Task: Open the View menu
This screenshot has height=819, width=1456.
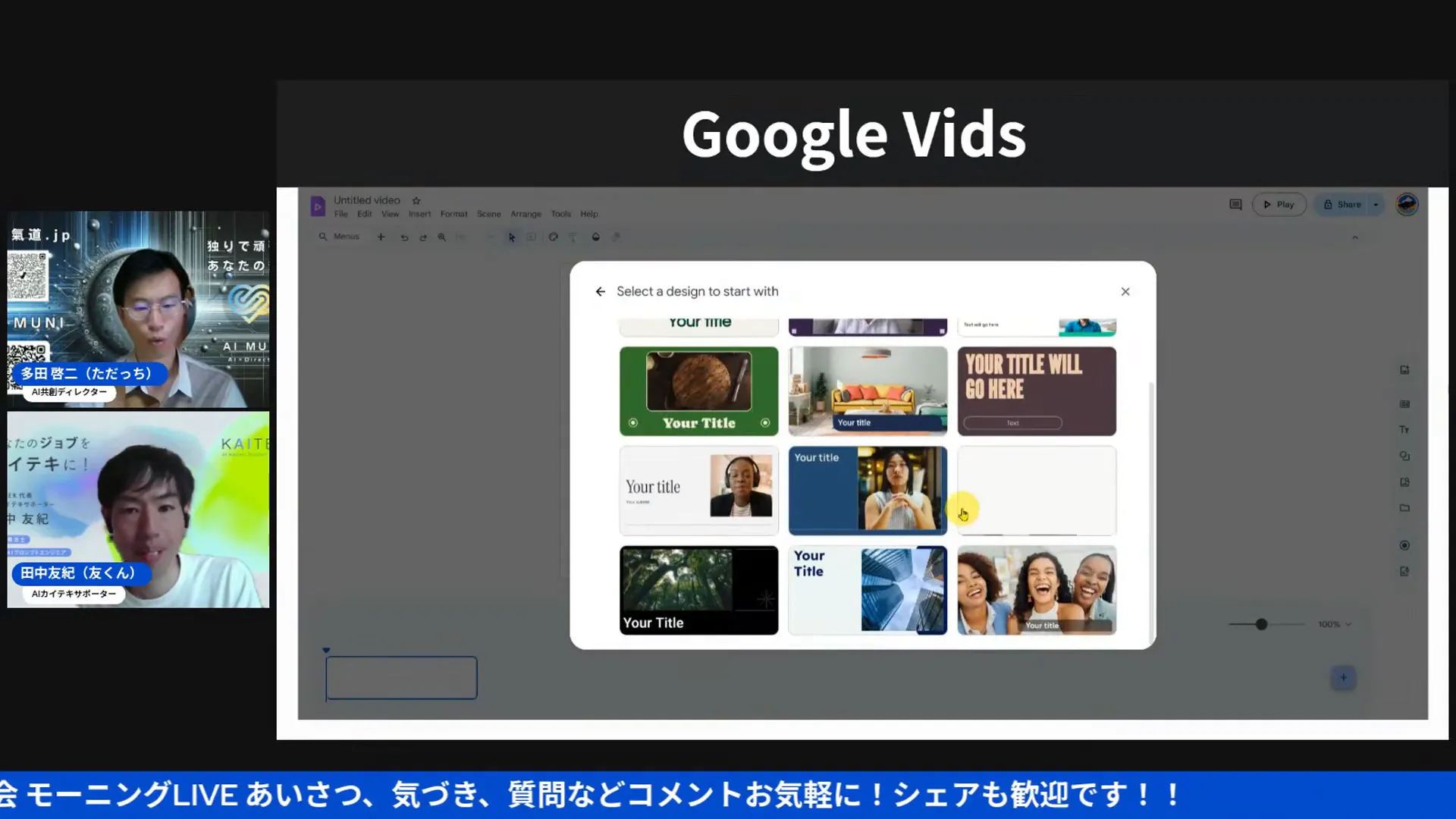Action: pos(390,214)
